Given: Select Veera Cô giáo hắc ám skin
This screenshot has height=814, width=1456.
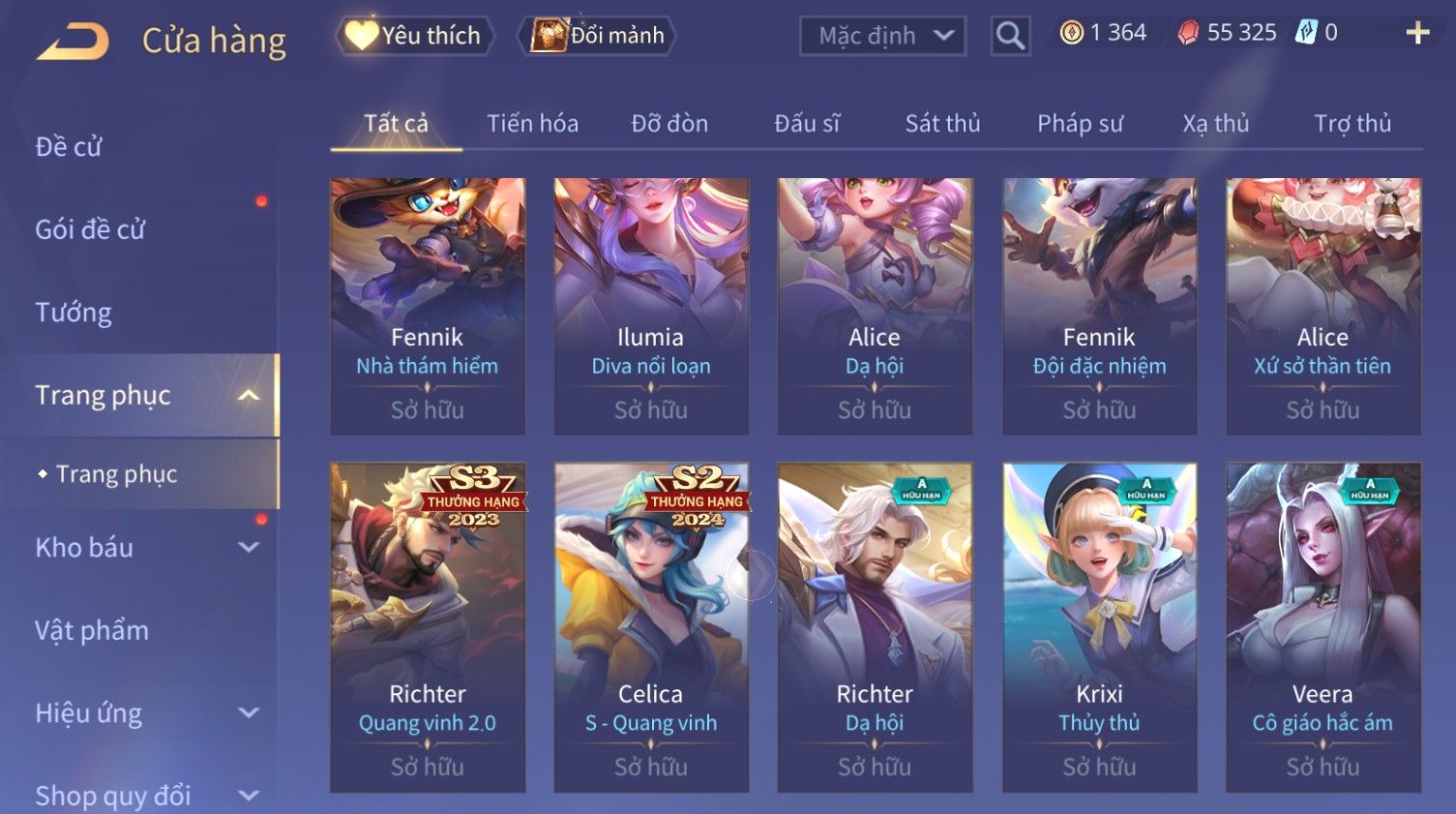Looking at the screenshot, I should point(1322,627).
